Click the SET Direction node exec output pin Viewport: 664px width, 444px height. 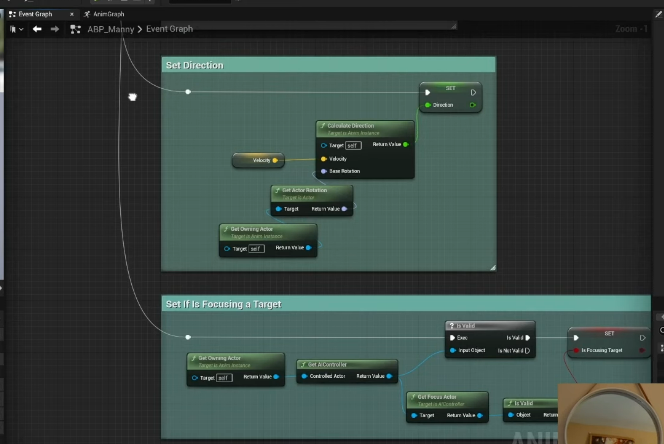coord(473,92)
